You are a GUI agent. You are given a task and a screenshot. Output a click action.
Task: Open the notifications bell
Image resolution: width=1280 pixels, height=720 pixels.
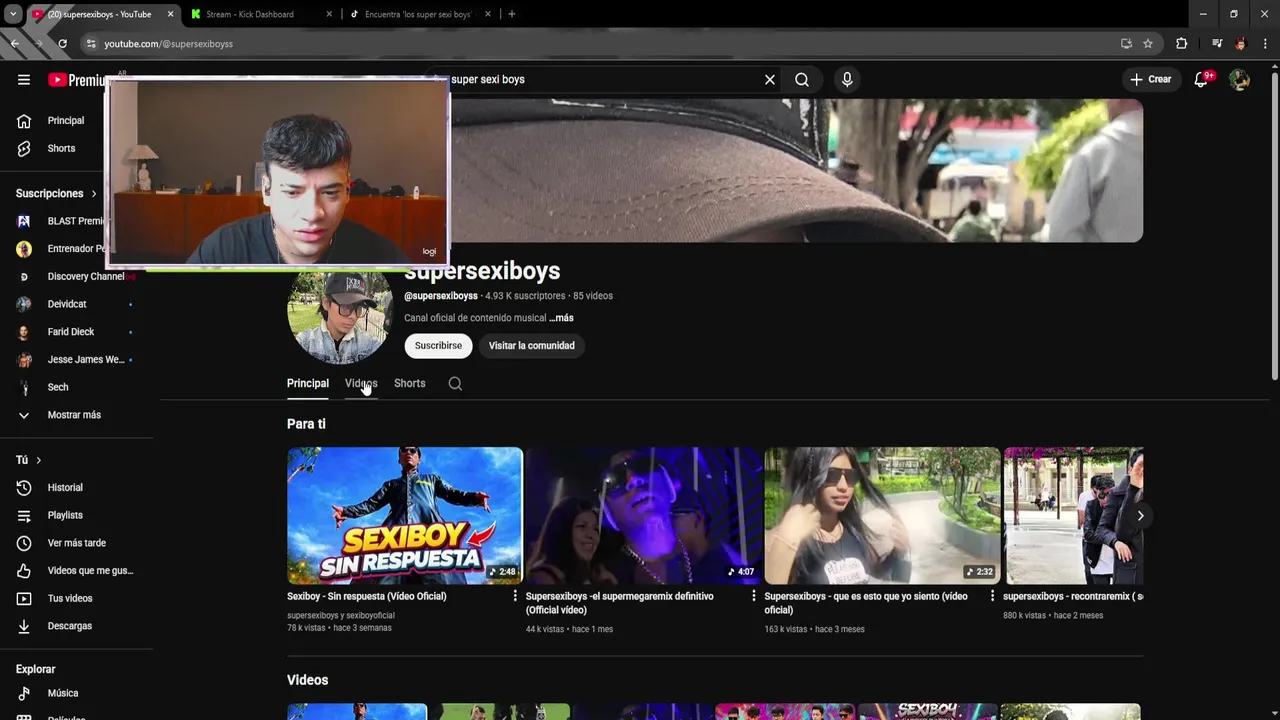1202,80
